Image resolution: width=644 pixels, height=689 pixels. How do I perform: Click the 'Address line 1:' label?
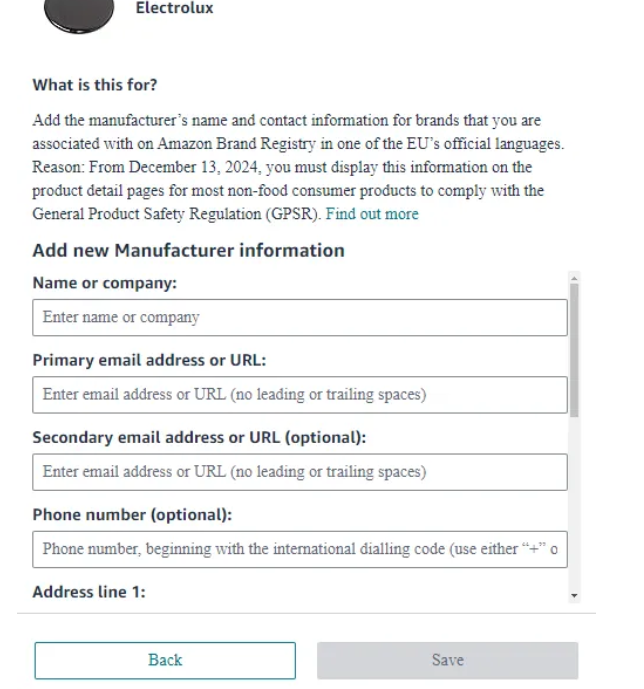click(x=89, y=592)
